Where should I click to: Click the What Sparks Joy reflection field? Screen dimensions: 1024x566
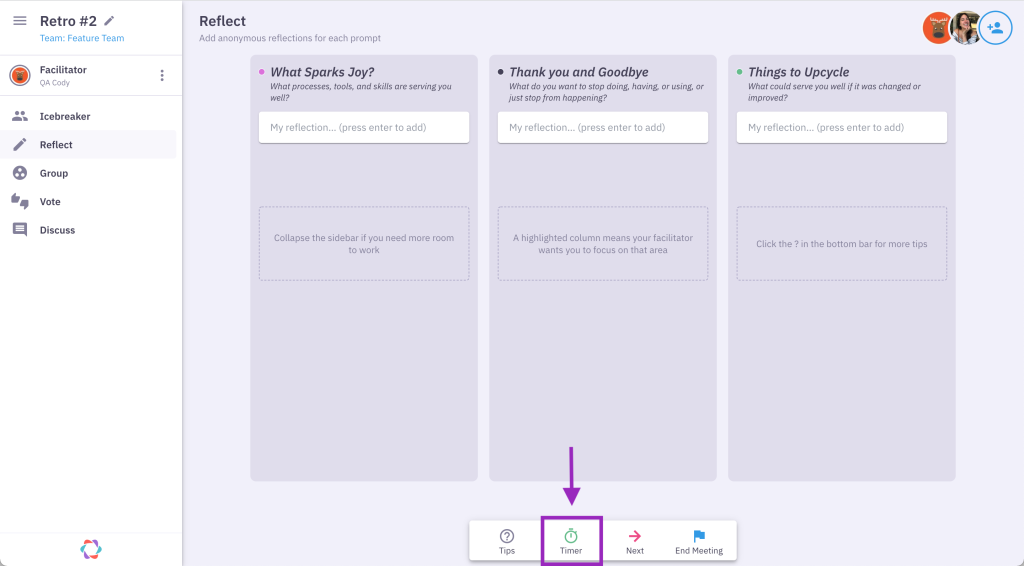[364, 127]
